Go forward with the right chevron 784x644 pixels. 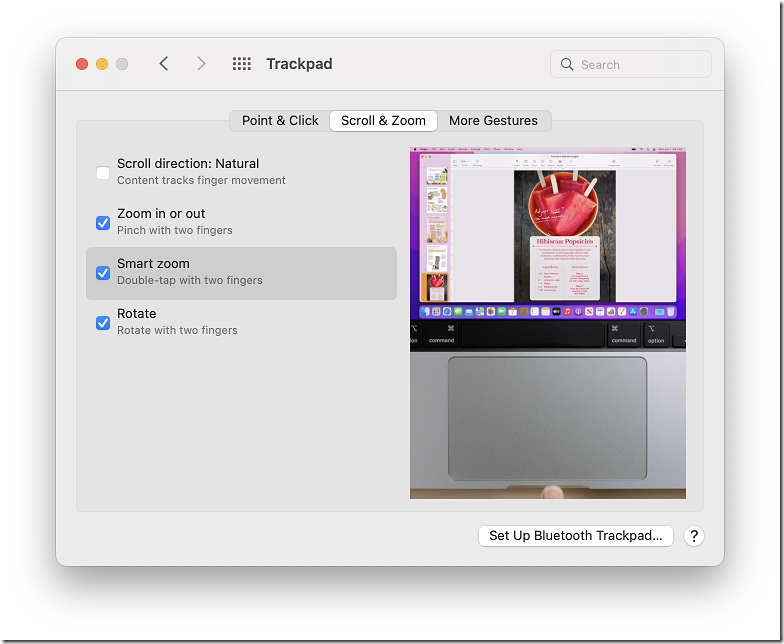tap(201, 64)
